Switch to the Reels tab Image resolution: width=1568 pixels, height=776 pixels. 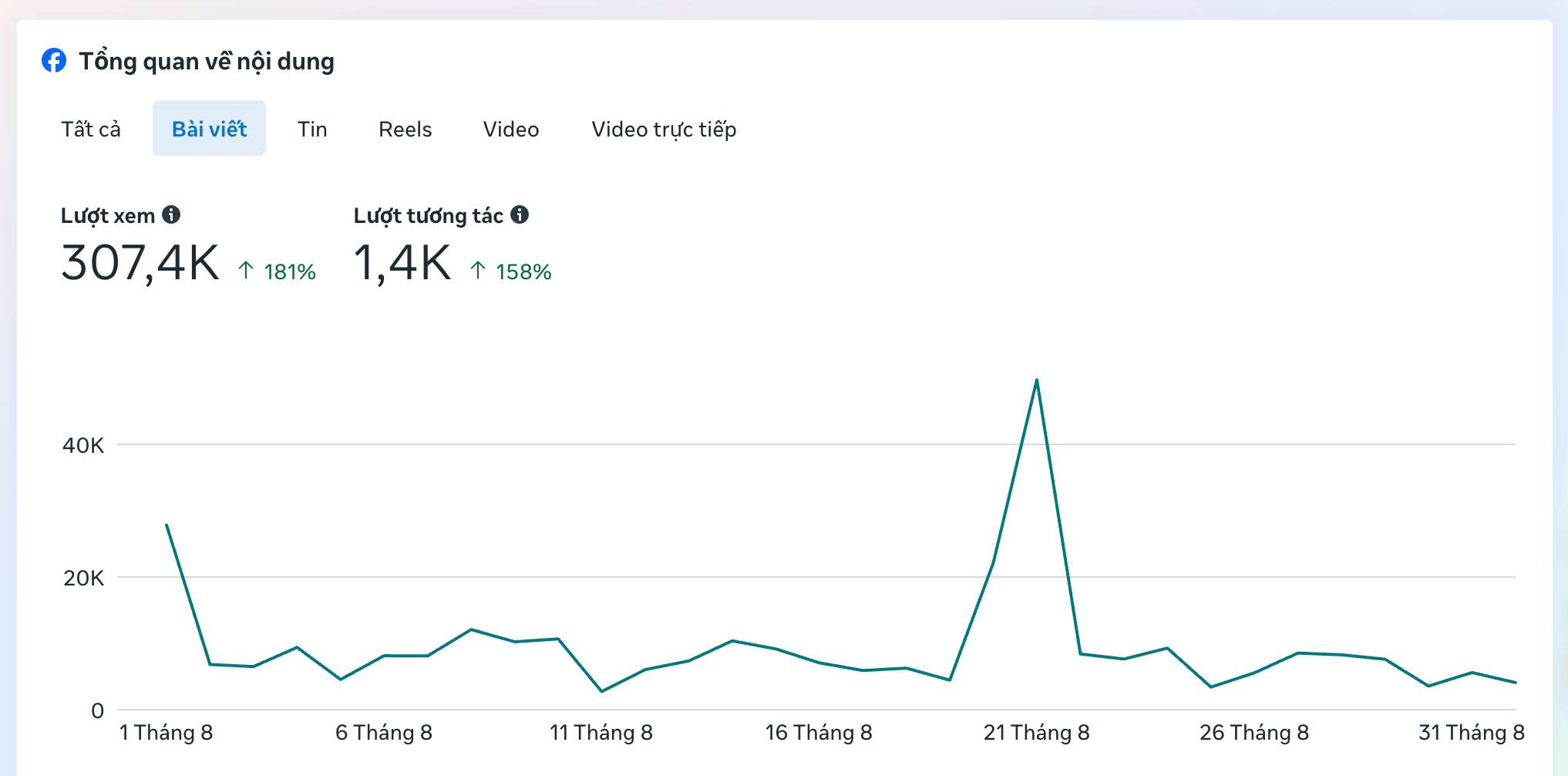(405, 129)
